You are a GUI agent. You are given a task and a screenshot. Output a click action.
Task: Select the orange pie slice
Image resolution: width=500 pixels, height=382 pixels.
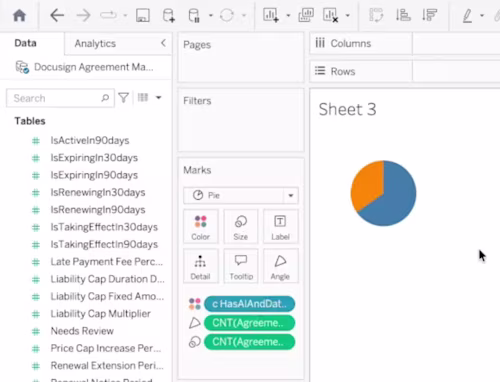tap(366, 183)
